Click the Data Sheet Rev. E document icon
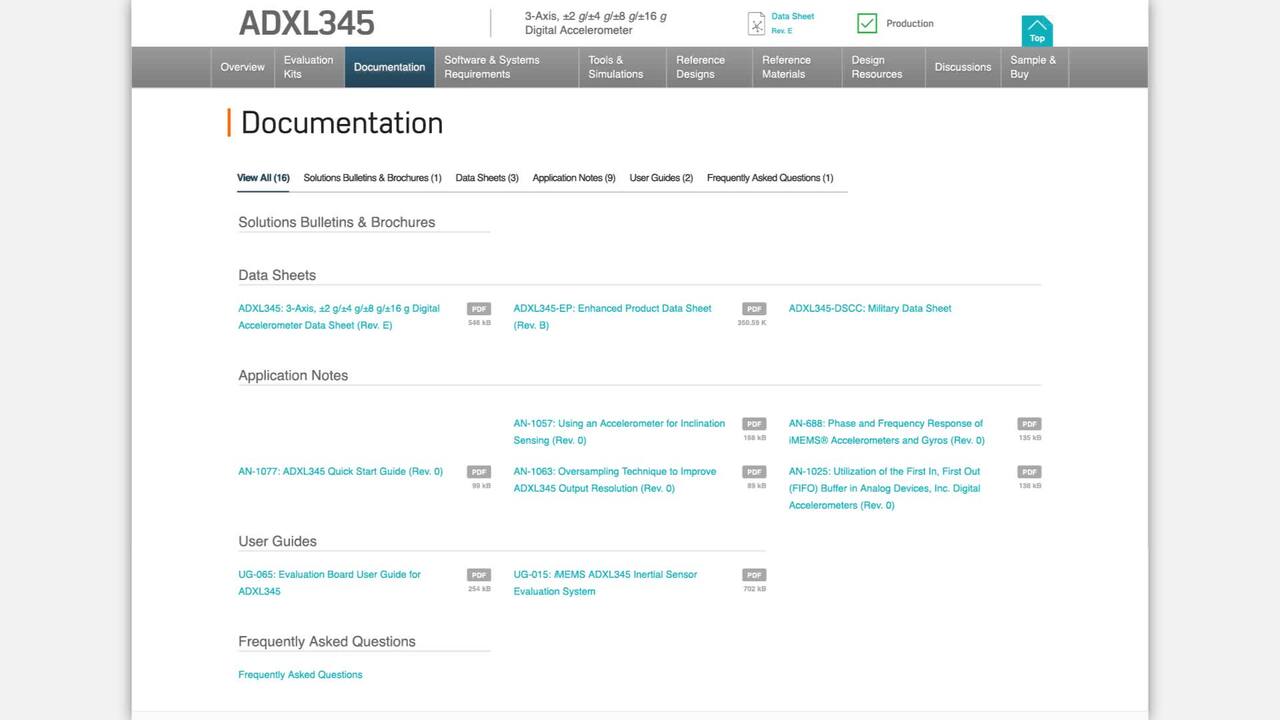The image size is (1280, 720). (x=757, y=24)
